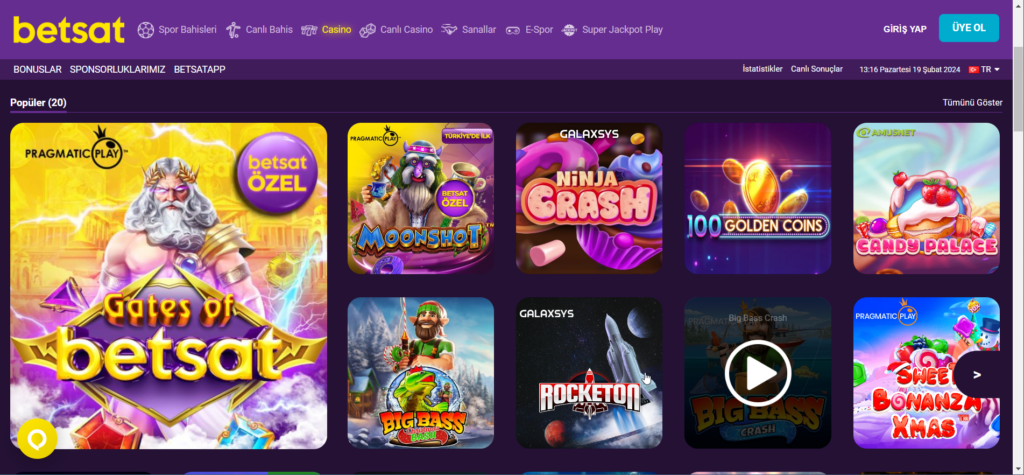
Task: Click the player icon beside Canlı Bahis
Action: pos(232,30)
